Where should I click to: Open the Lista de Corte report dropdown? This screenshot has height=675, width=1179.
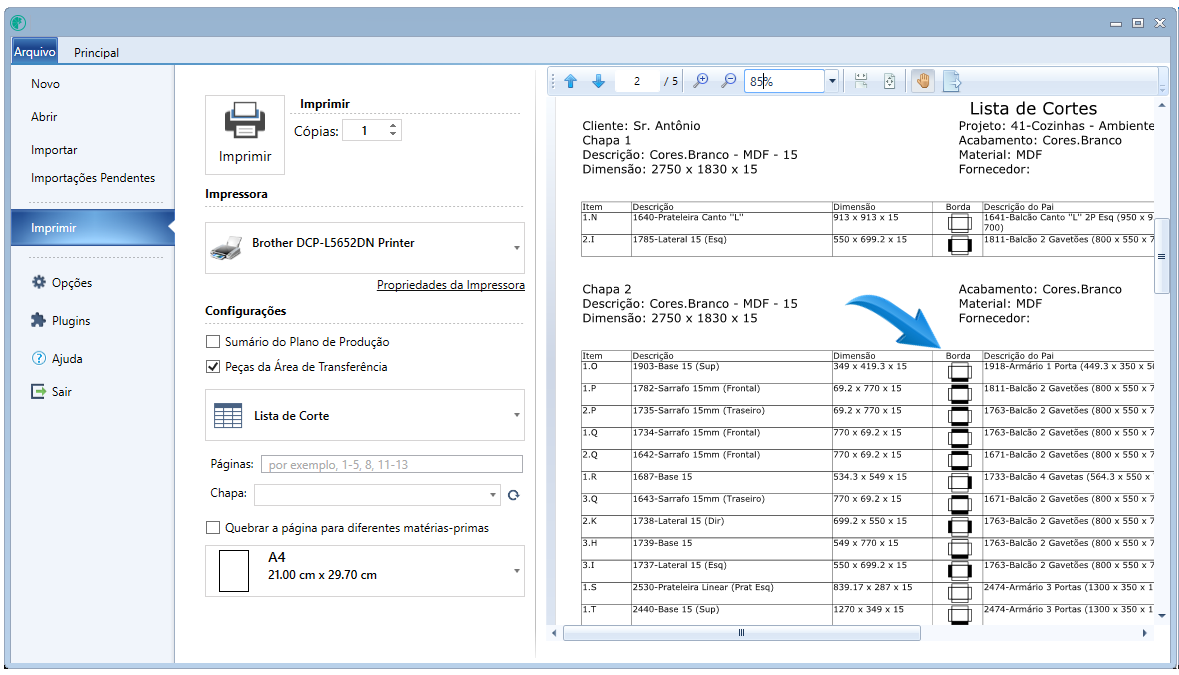tap(365, 415)
